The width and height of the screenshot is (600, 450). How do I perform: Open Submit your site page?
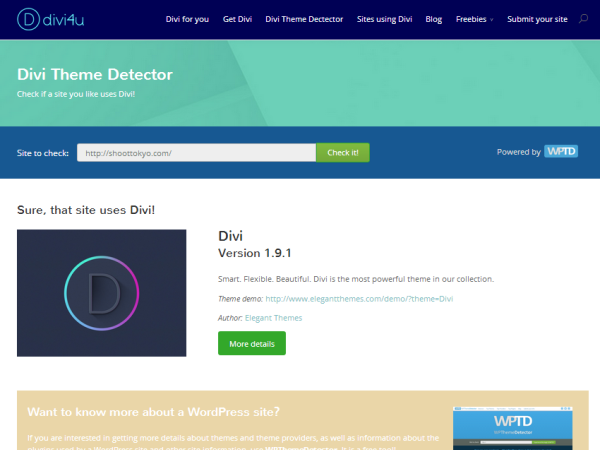click(x=537, y=19)
